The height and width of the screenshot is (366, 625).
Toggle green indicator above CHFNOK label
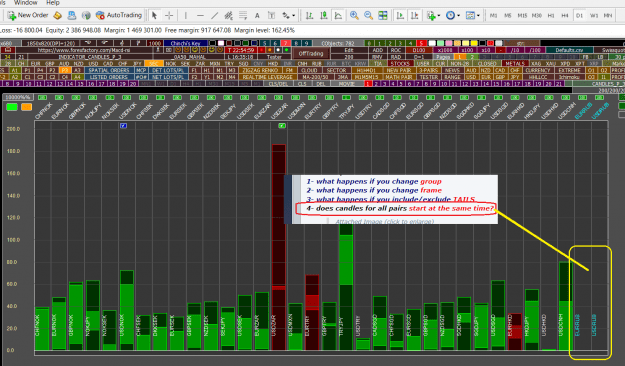42,98
